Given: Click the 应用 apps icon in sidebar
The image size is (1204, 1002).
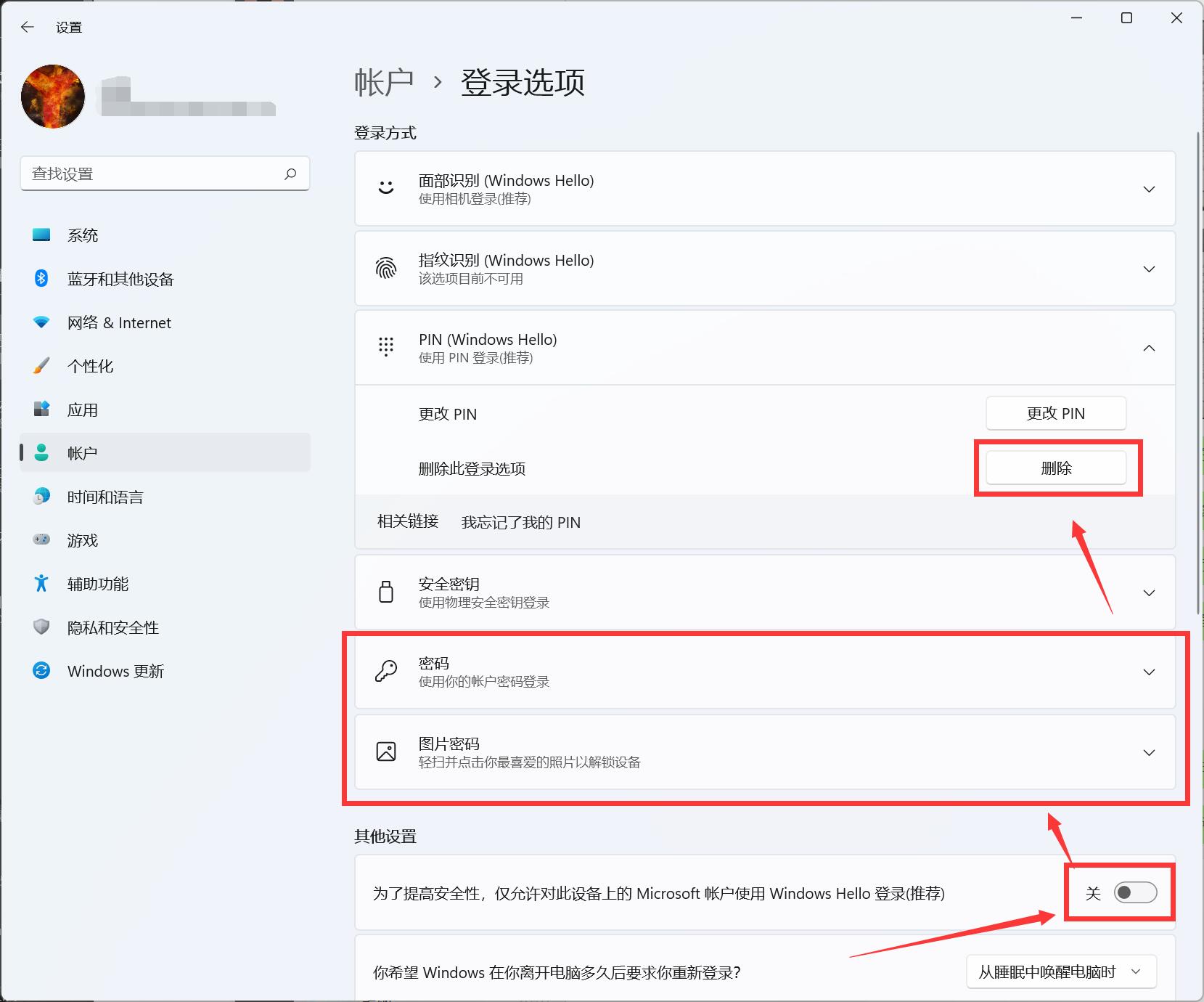Looking at the screenshot, I should click(41, 409).
